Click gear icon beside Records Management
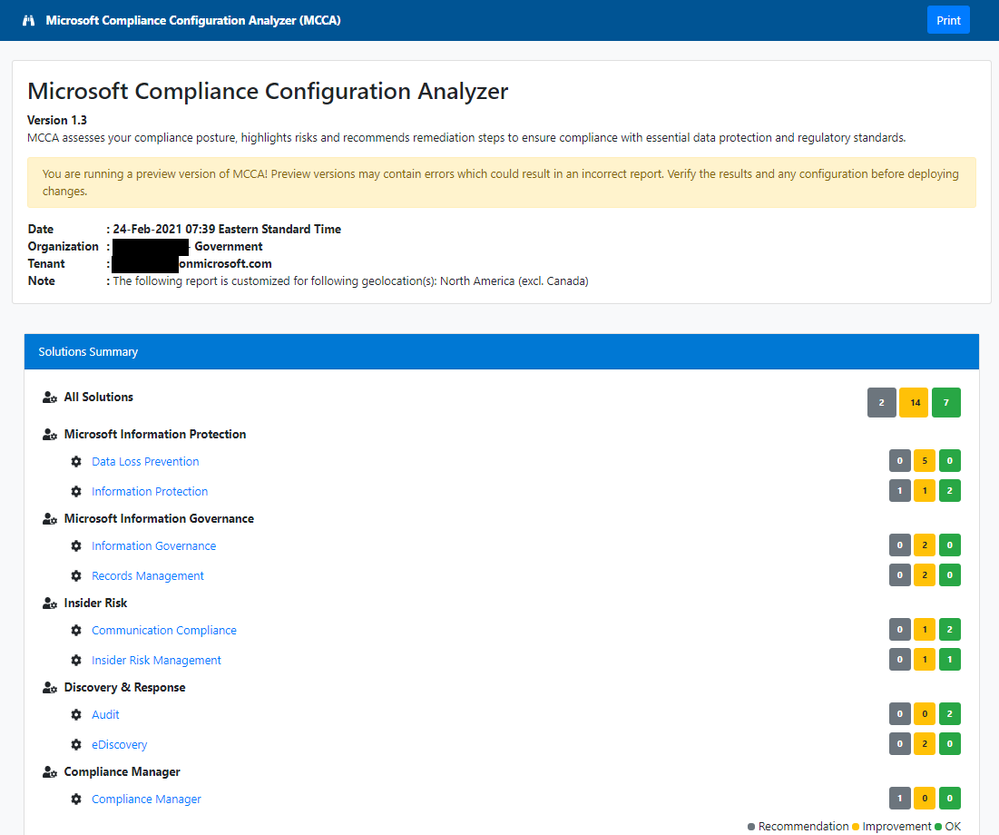The height and width of the screenshot is (835, 999). point(76,576)
